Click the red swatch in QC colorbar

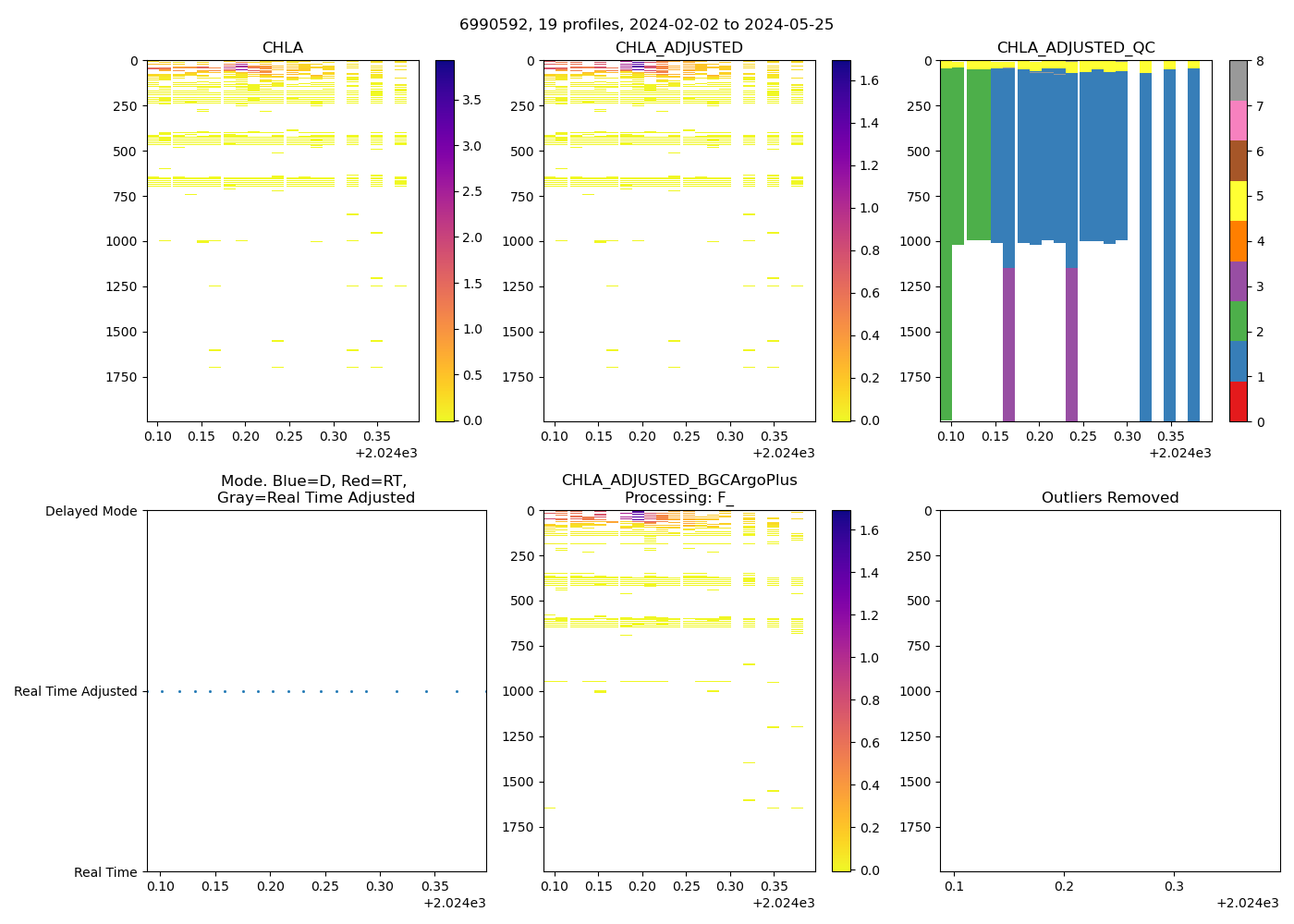click(x=1239, y=402)
